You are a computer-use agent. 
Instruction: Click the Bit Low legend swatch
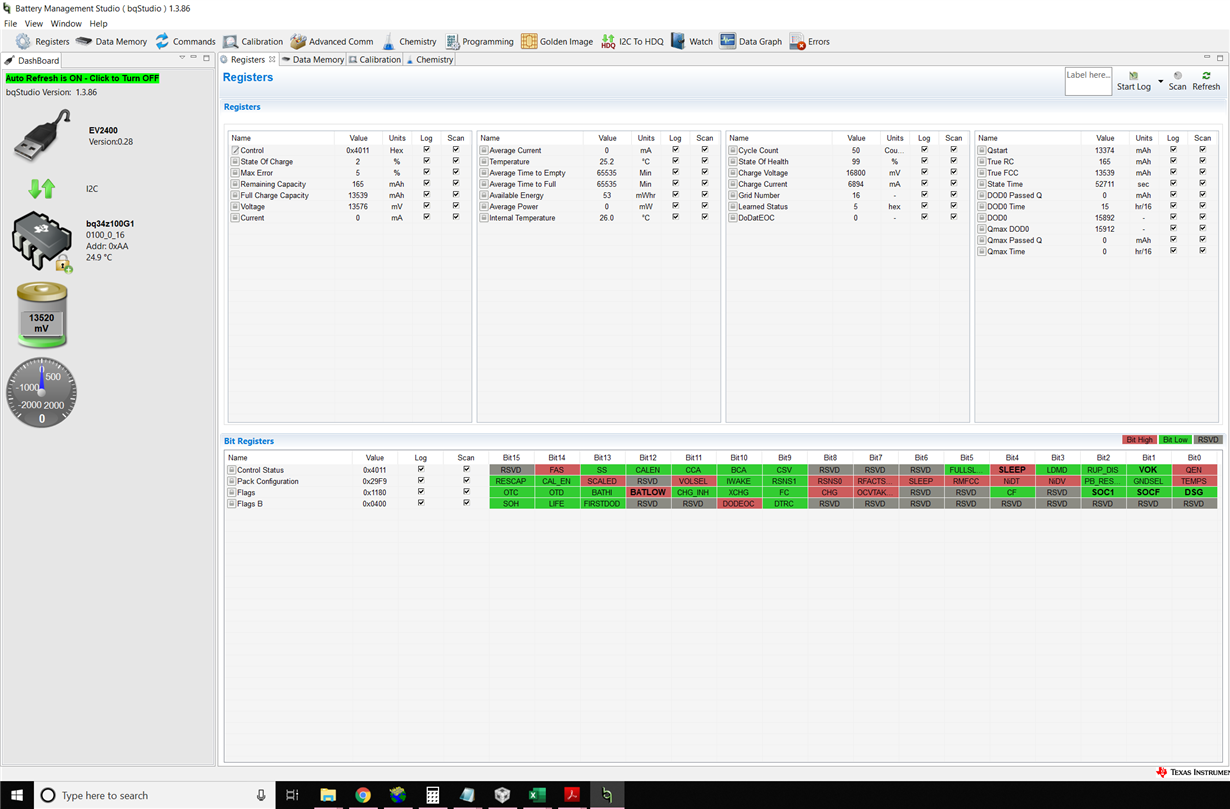tap(1175, 440)
